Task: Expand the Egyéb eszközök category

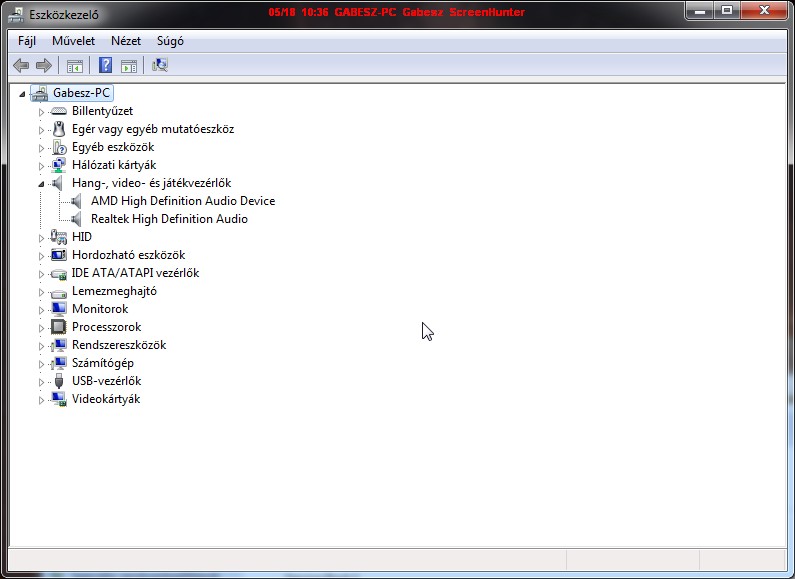Action: tap(41, 148)
